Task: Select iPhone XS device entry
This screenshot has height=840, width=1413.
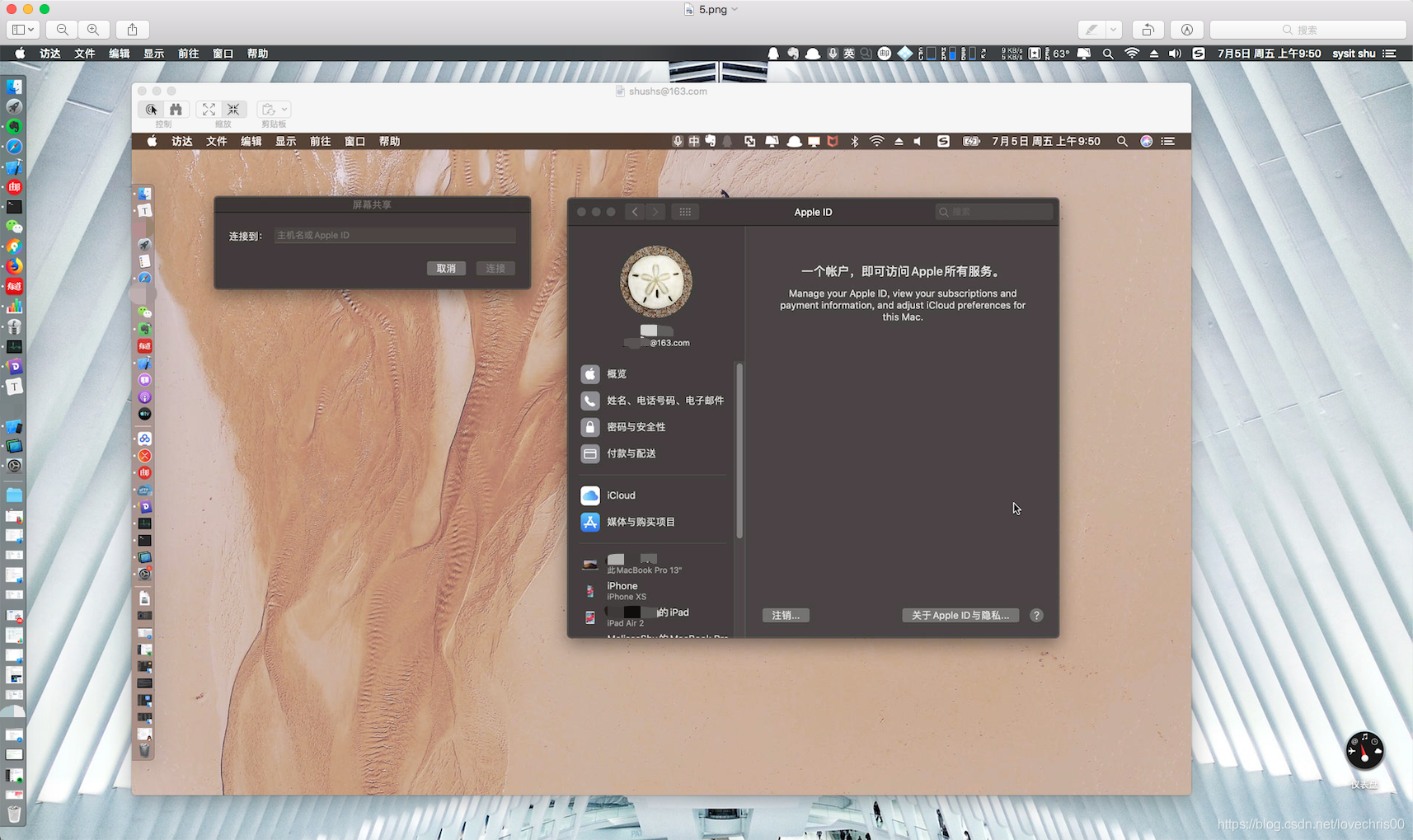Action: pos(651,590)
